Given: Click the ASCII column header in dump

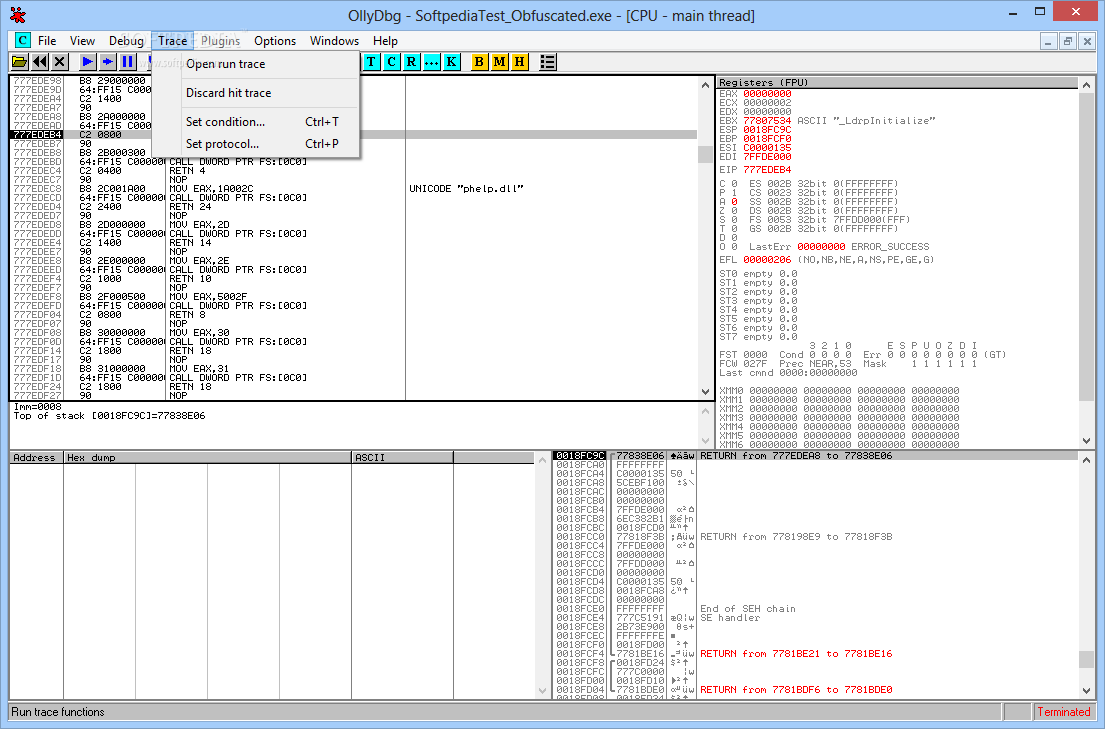Looking at the screenshot, I should [402, 458].
